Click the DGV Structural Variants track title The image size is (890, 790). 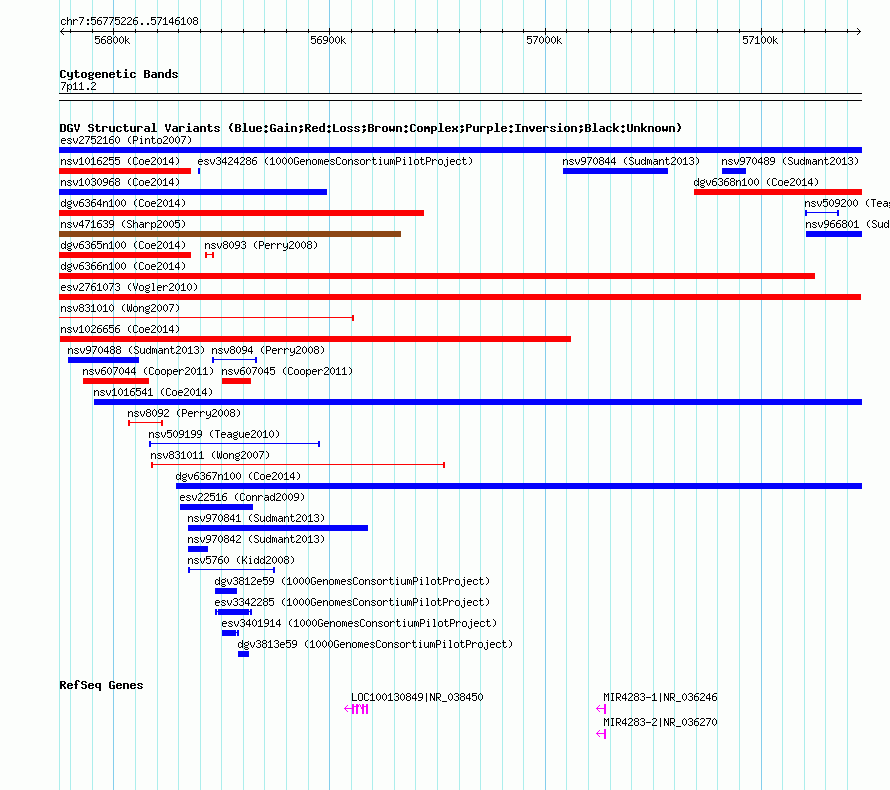tap(371, 128)
